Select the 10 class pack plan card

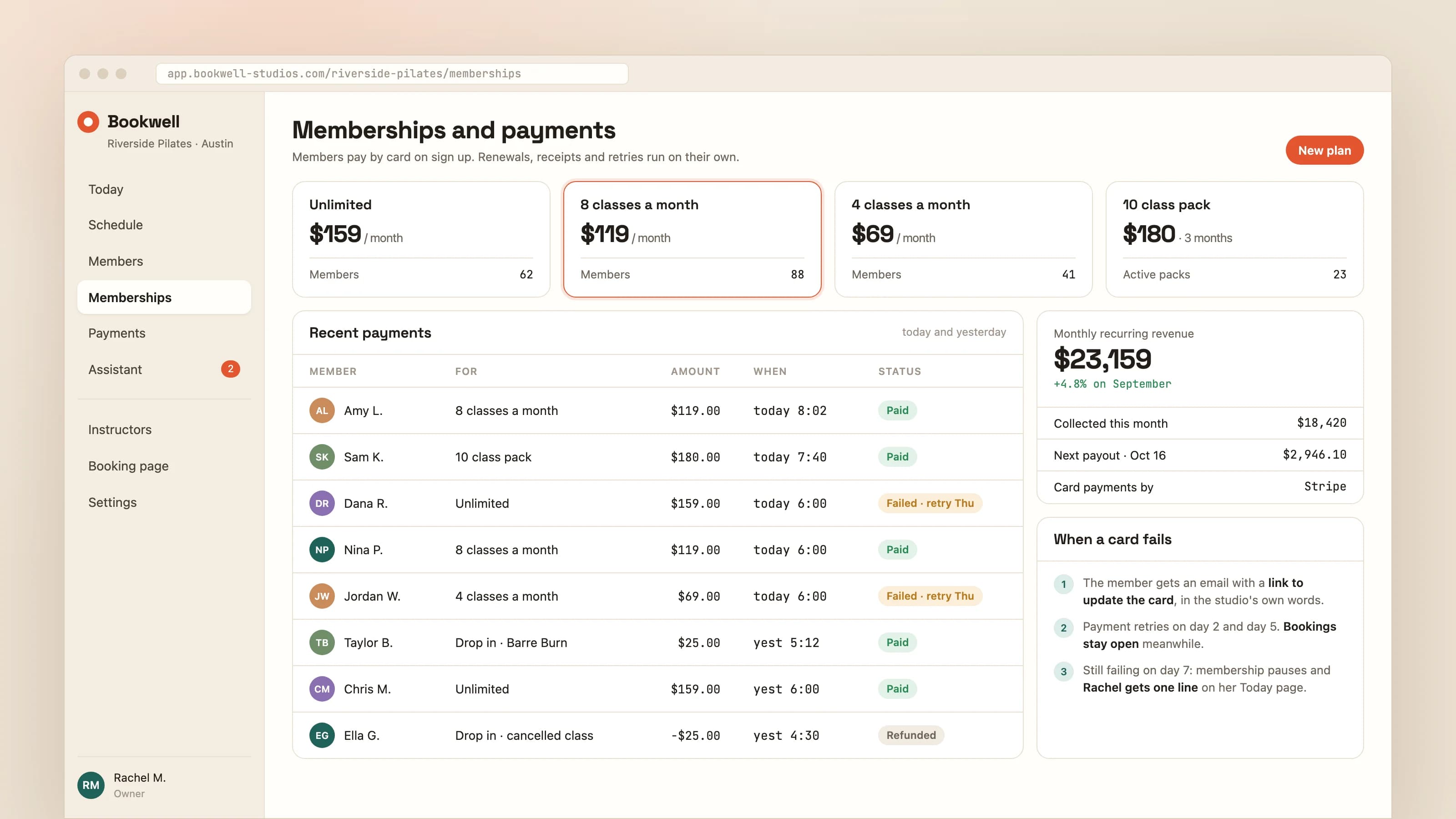(1234, 239)
